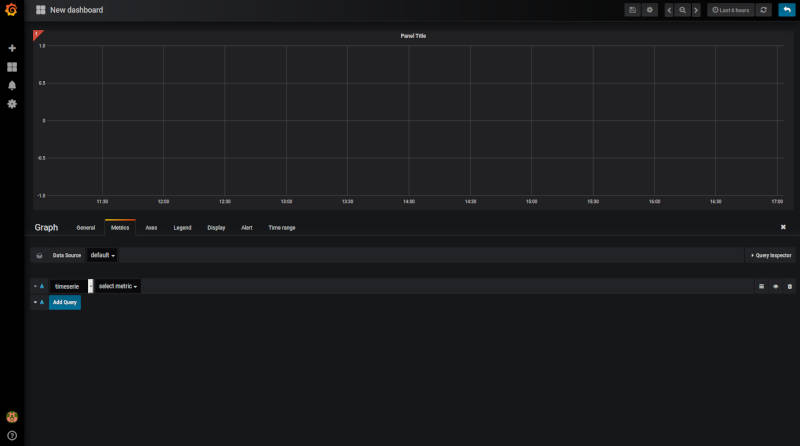Open the timeserie type selector
Screen dimensions: 800x446
coord(71,286)
